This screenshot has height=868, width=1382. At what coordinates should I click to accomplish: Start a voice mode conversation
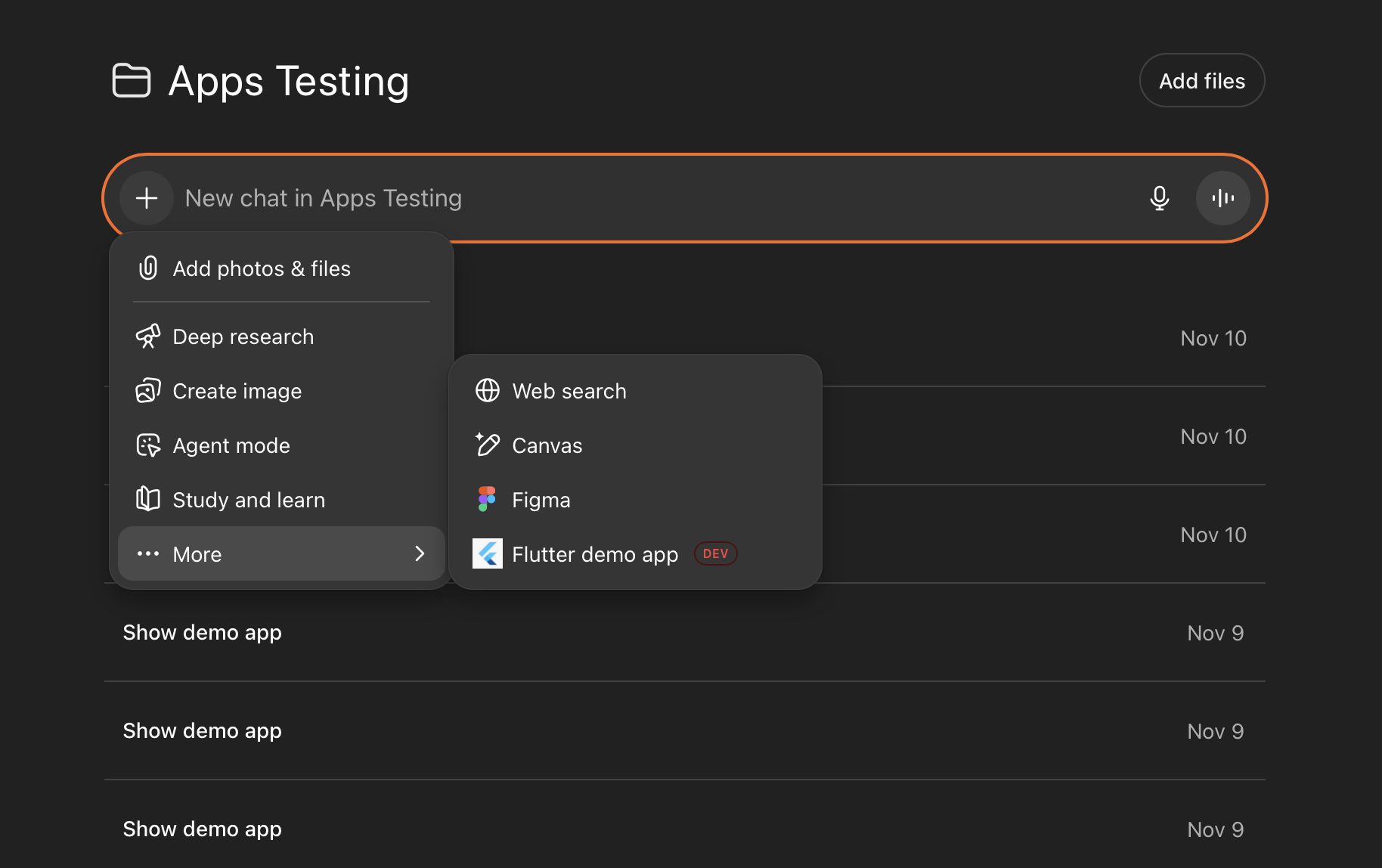pos(1222,197)
